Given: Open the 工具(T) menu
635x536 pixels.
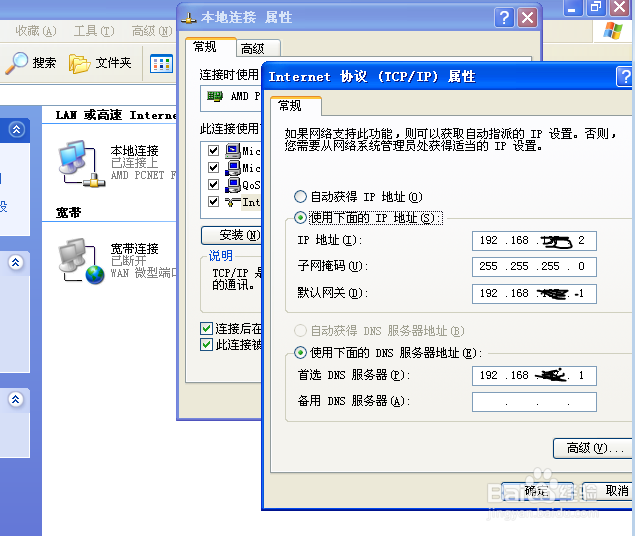Looking at the screenshot, I should click(94, 31).
